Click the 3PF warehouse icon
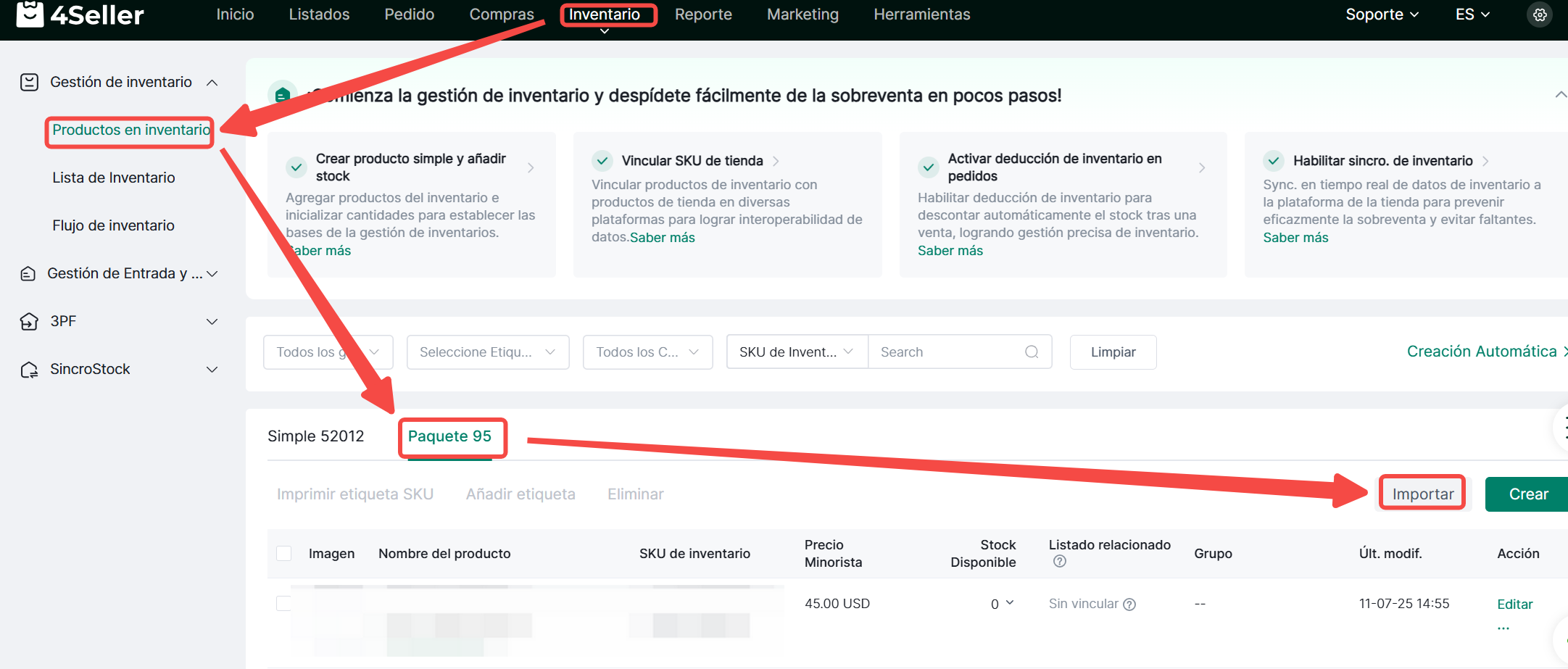Image resolution: width=1568 pixels, height=669 pixels. [29, 321]
